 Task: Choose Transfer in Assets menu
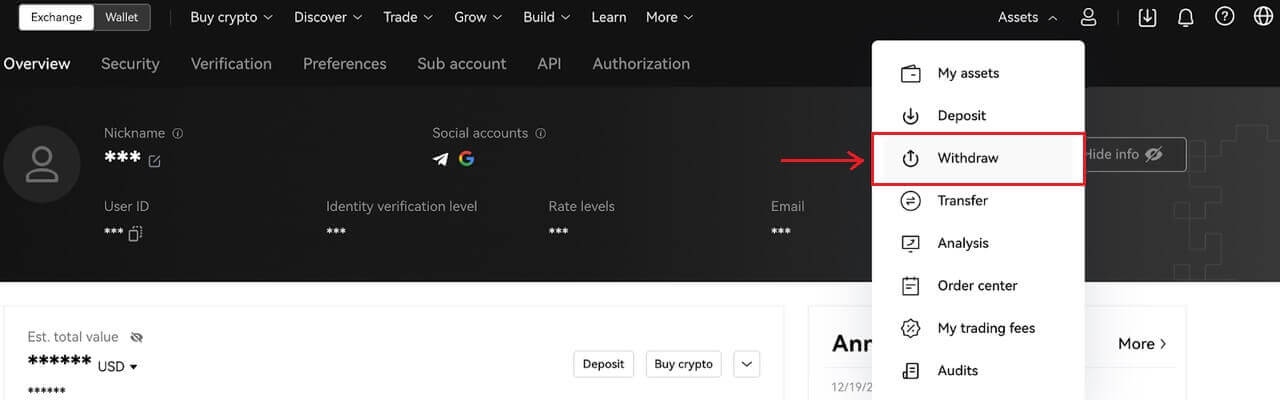point(962,201)
